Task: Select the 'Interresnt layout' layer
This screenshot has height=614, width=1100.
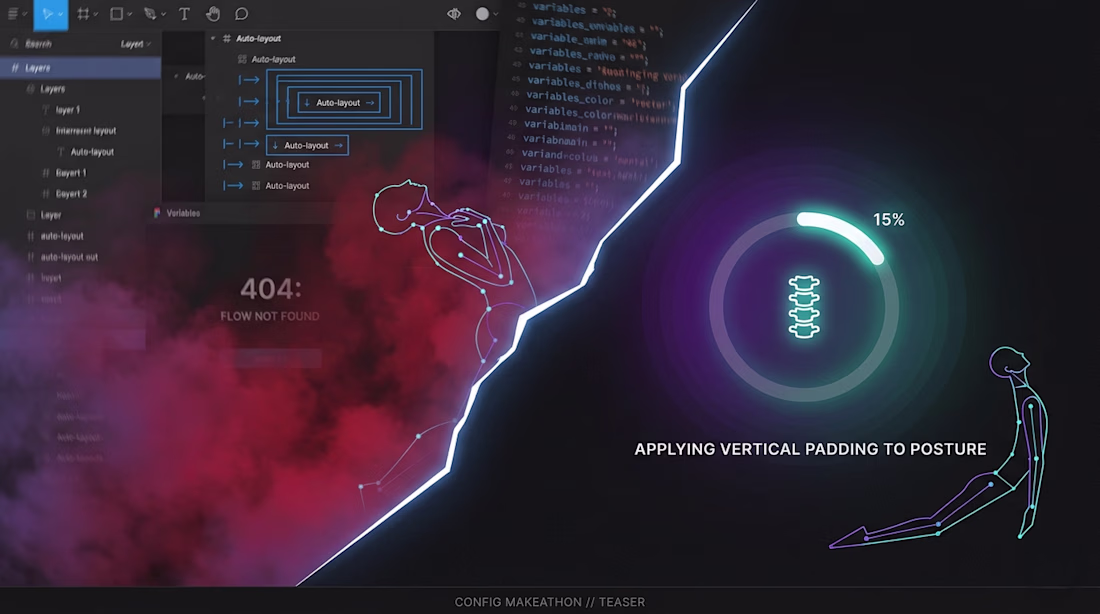Action: click(x=81, y=131)
